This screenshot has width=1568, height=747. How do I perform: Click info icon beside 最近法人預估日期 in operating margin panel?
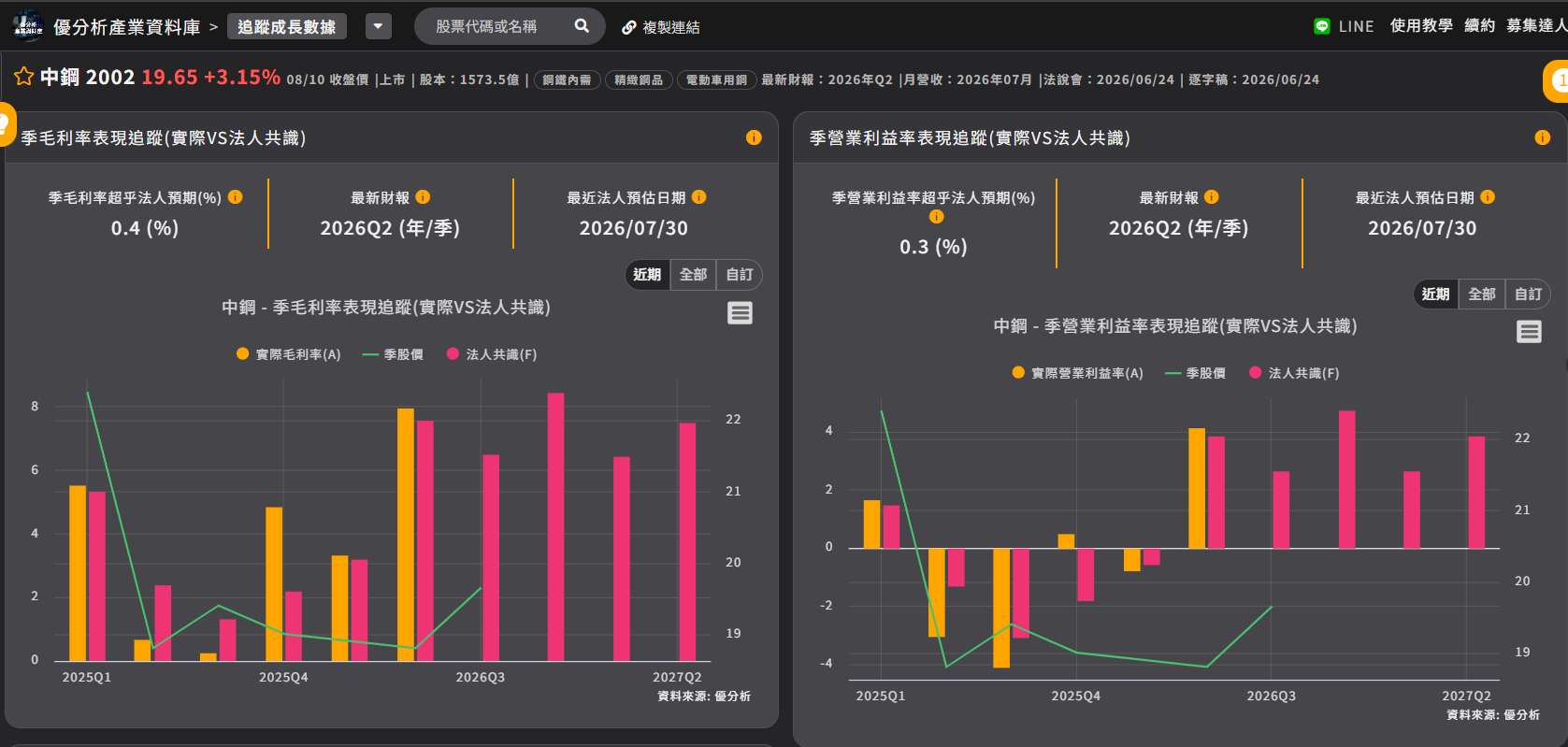pyautogui.click(x=1488, y=197)
